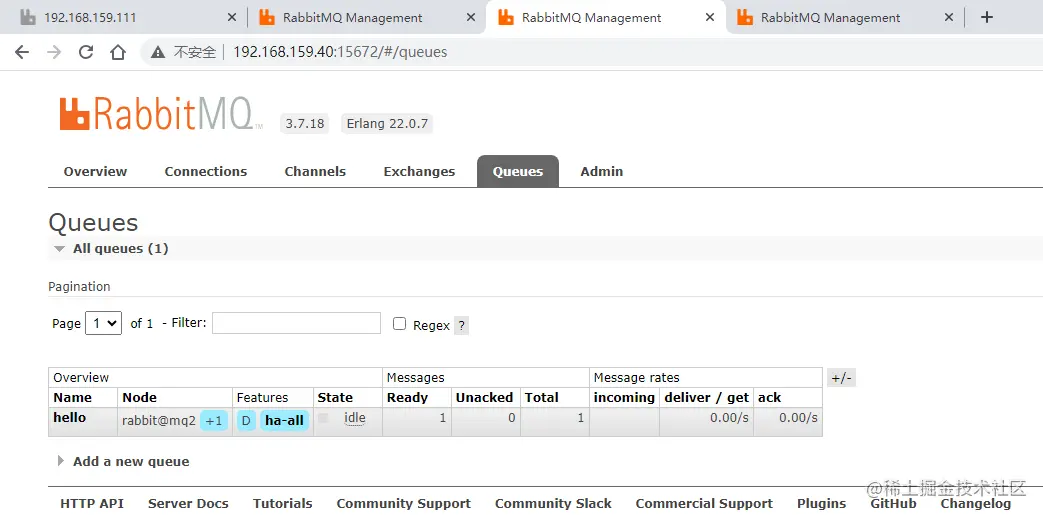This screenshot has height=515, width=1043.
Task: Open the Community Support link
Action: click(404, 504)
